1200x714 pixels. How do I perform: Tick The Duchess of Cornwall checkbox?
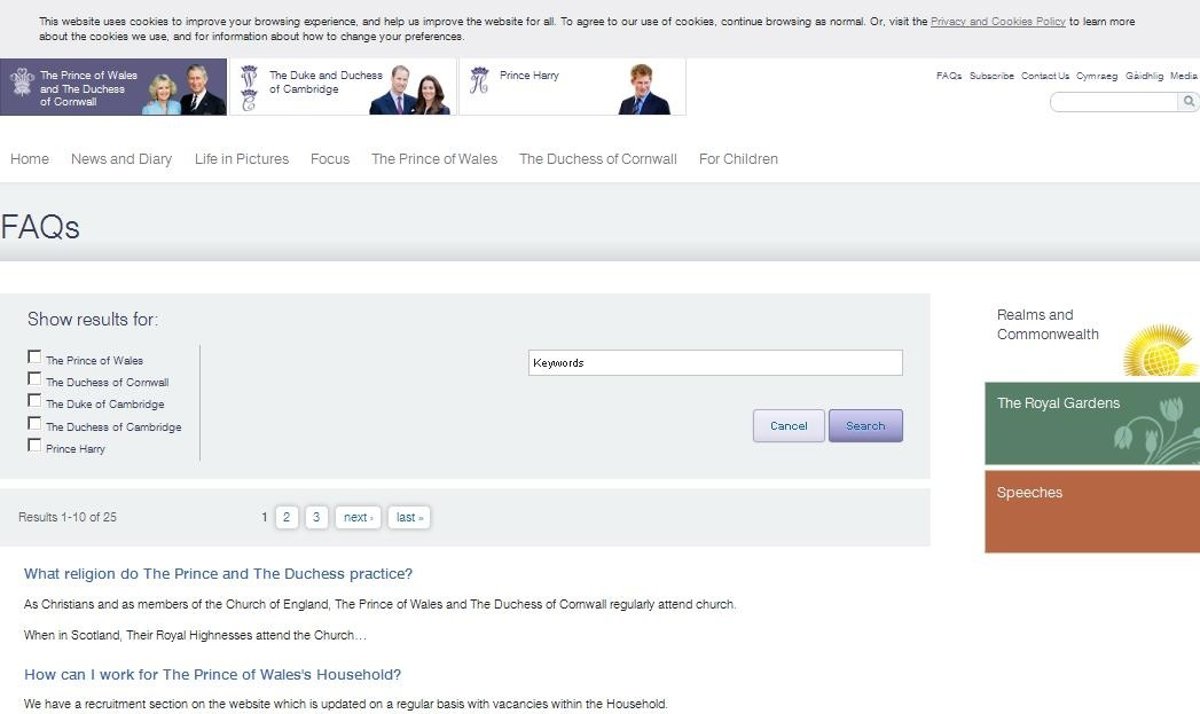[35, 379]
